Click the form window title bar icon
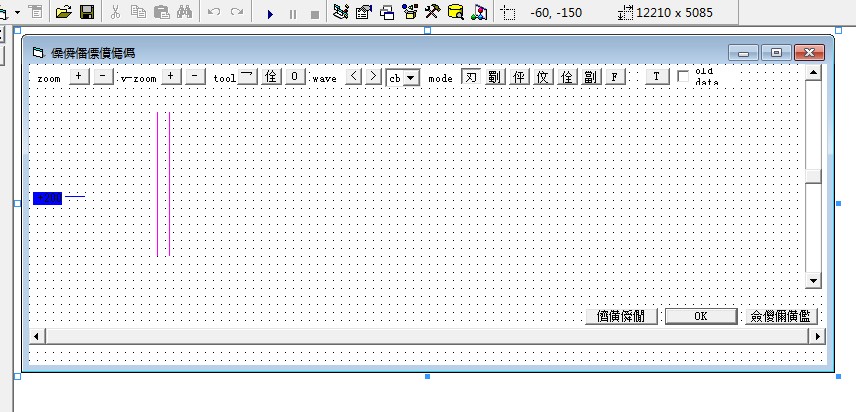The height and width of the screenshot is (412, 856). (x=38, y=53)
